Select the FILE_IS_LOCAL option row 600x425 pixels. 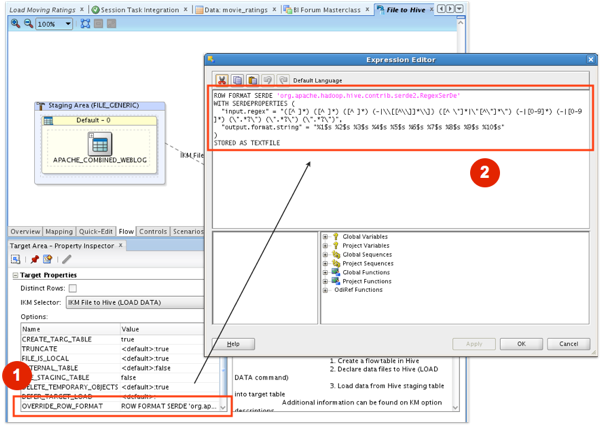point(120,358)
